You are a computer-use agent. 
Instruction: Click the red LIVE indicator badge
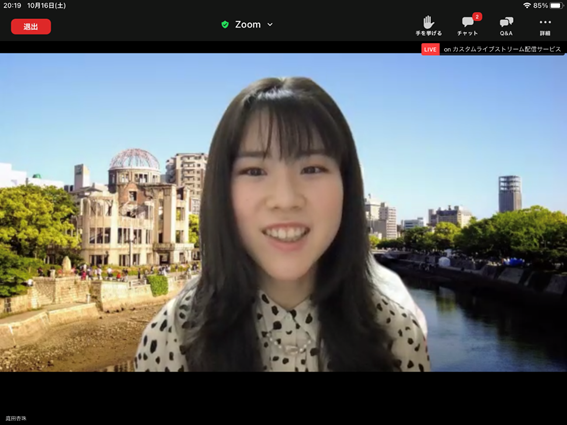pyautogui.click(x=430, y=49)
